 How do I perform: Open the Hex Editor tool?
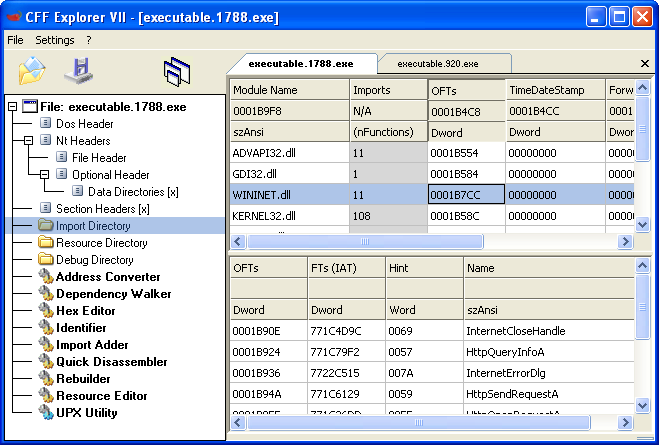pyautogui.click(x=85, y=311)
